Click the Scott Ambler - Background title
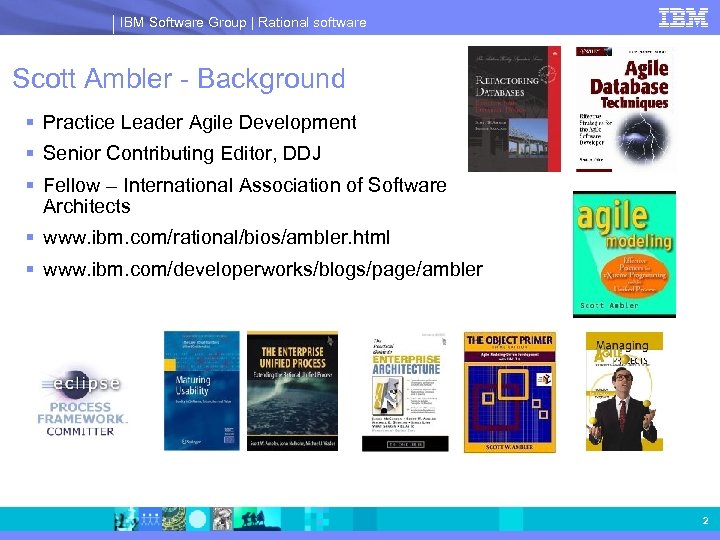Viewport: 720px width, 540px height. click(179, 79)
